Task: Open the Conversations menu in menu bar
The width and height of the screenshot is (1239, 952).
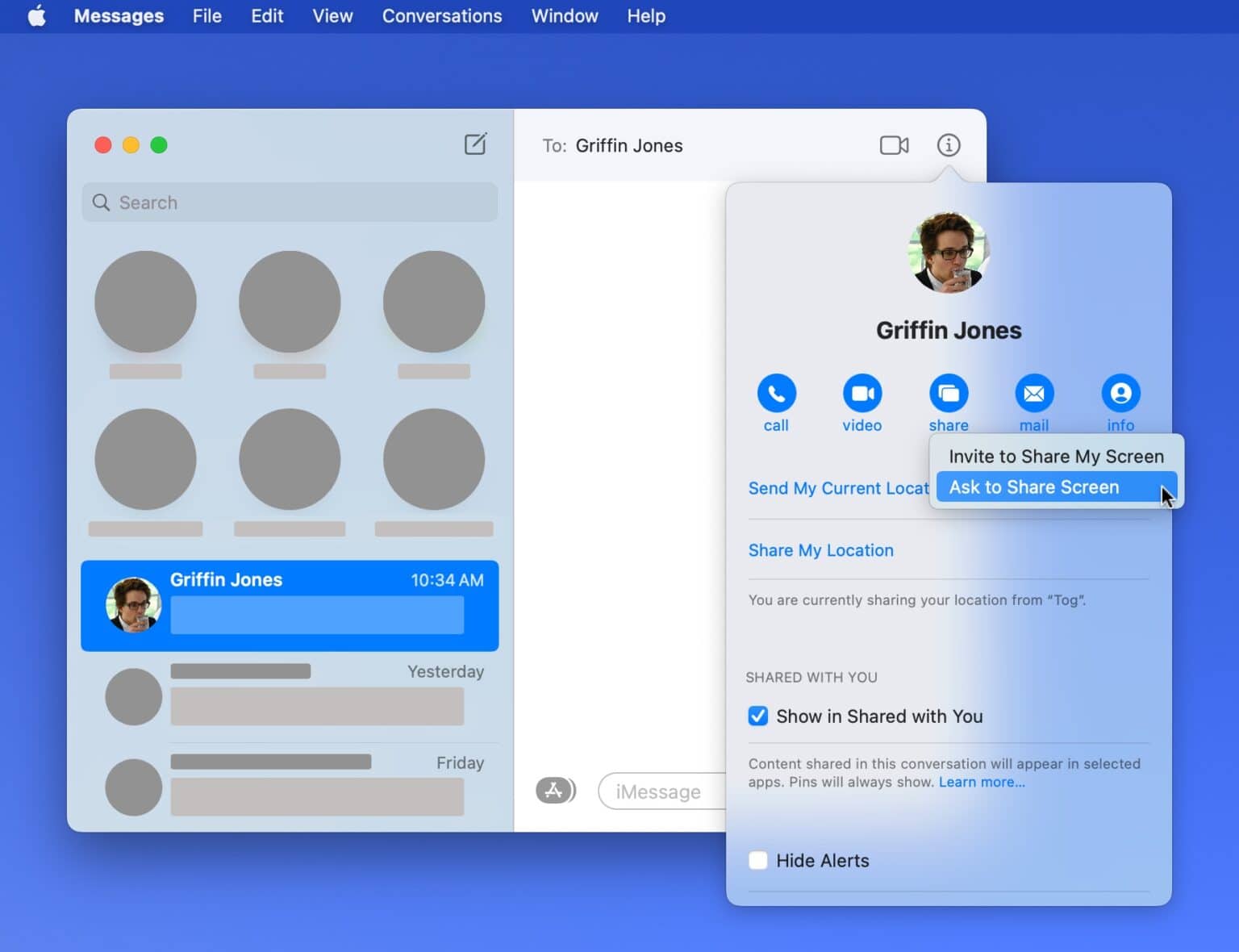Action: 441,16
